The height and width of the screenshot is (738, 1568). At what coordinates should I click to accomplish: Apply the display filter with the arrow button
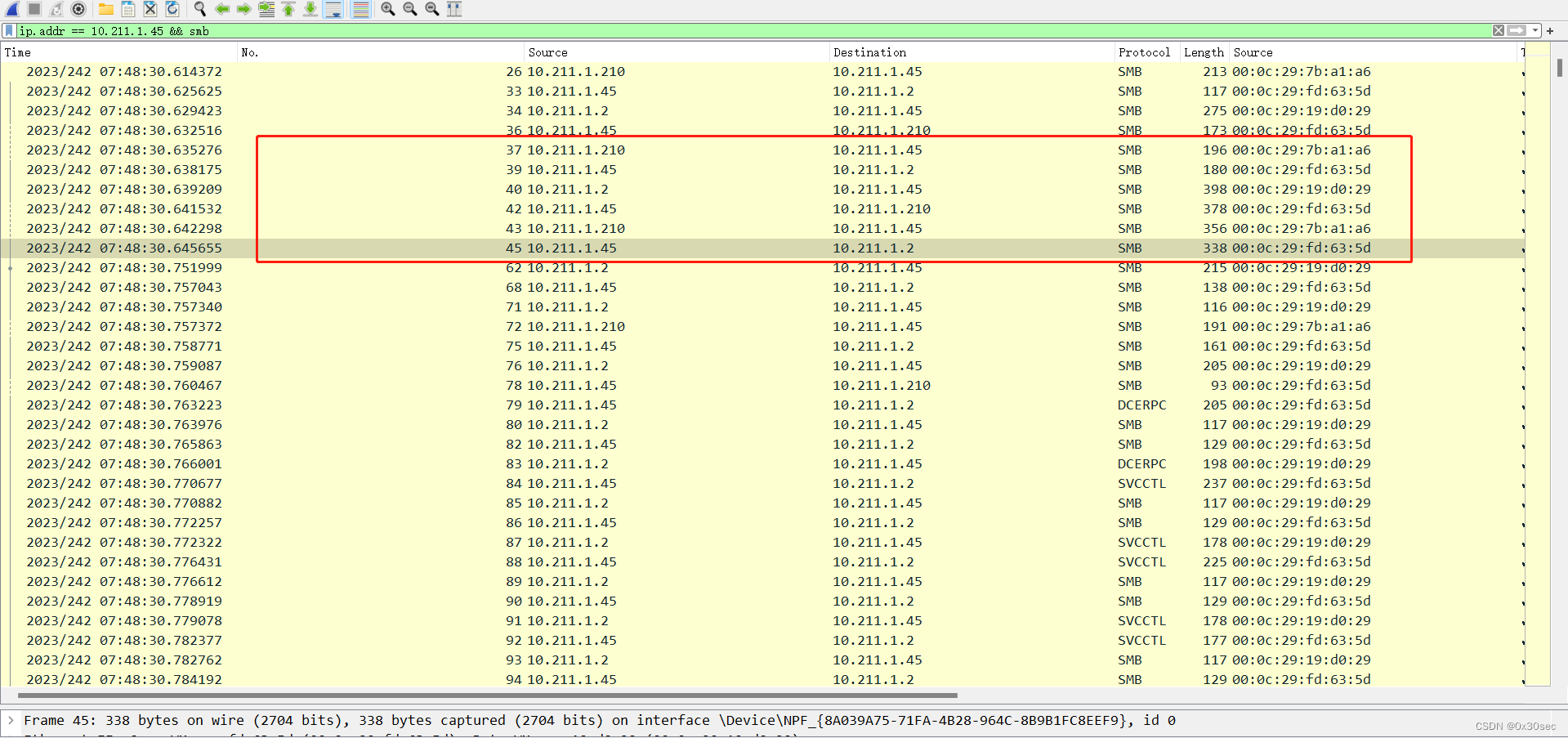coord(1517,30)
